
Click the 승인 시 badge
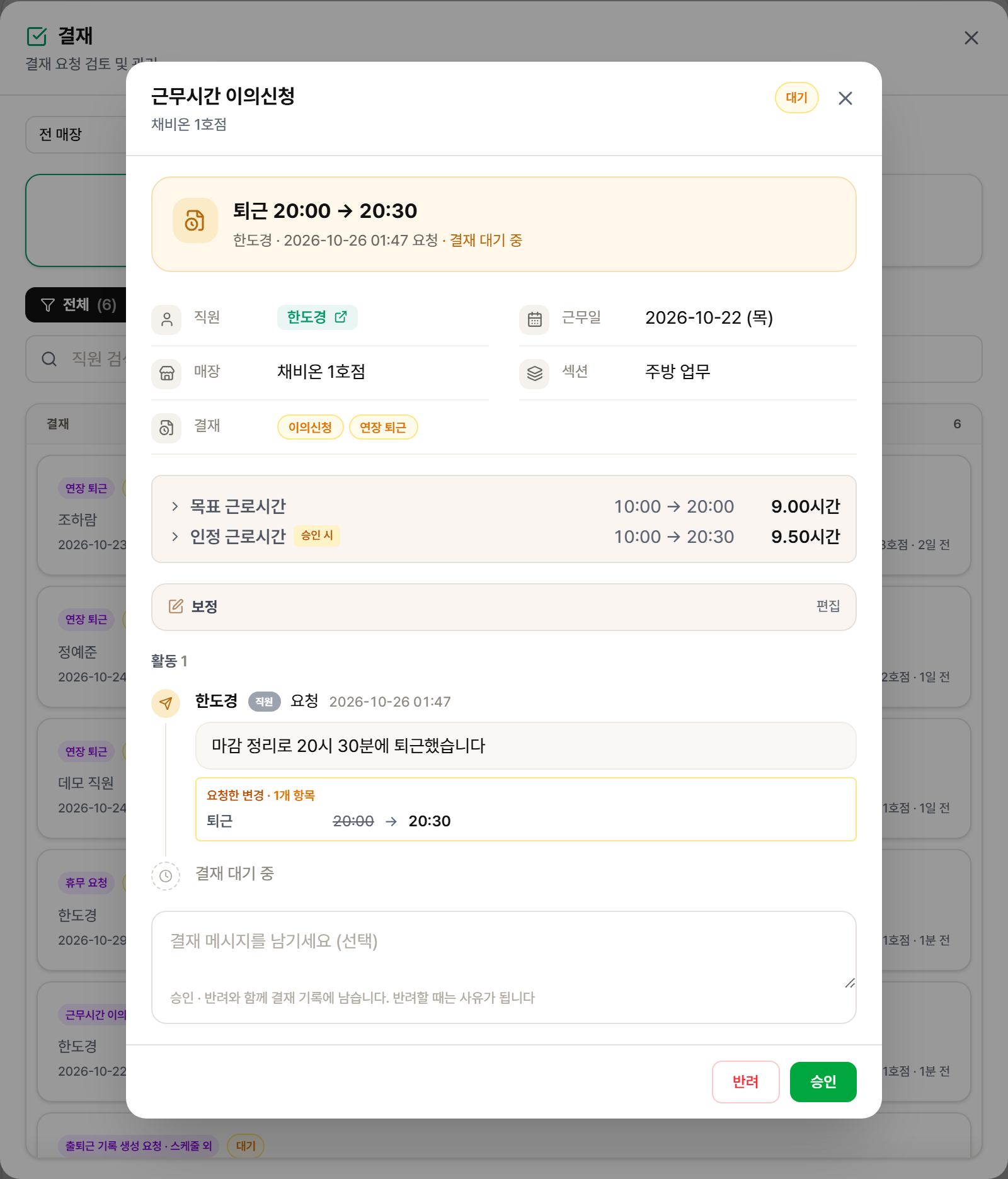pos(317,535)
